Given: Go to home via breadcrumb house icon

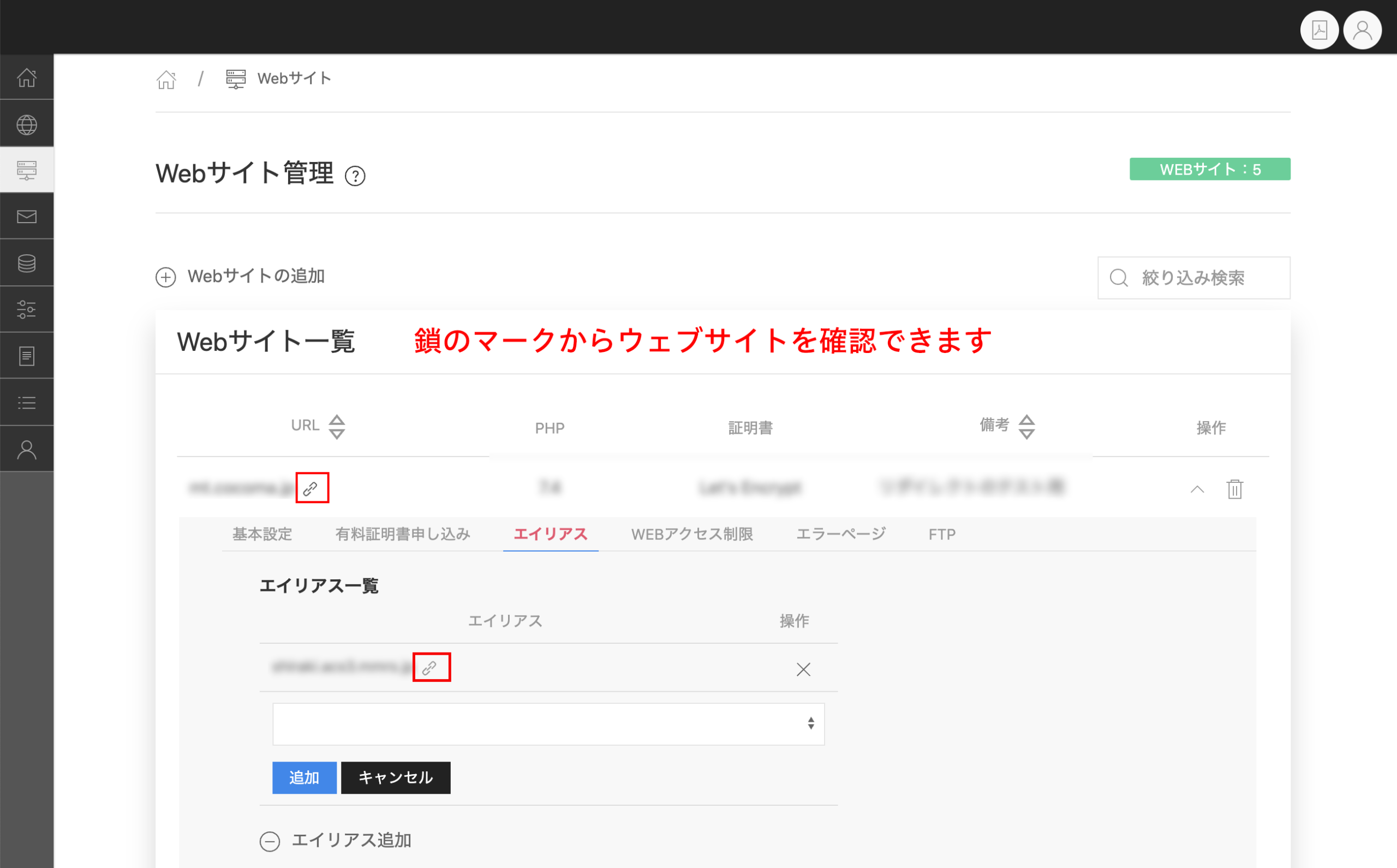Looking at the screenshot, I should click(166, 79).
